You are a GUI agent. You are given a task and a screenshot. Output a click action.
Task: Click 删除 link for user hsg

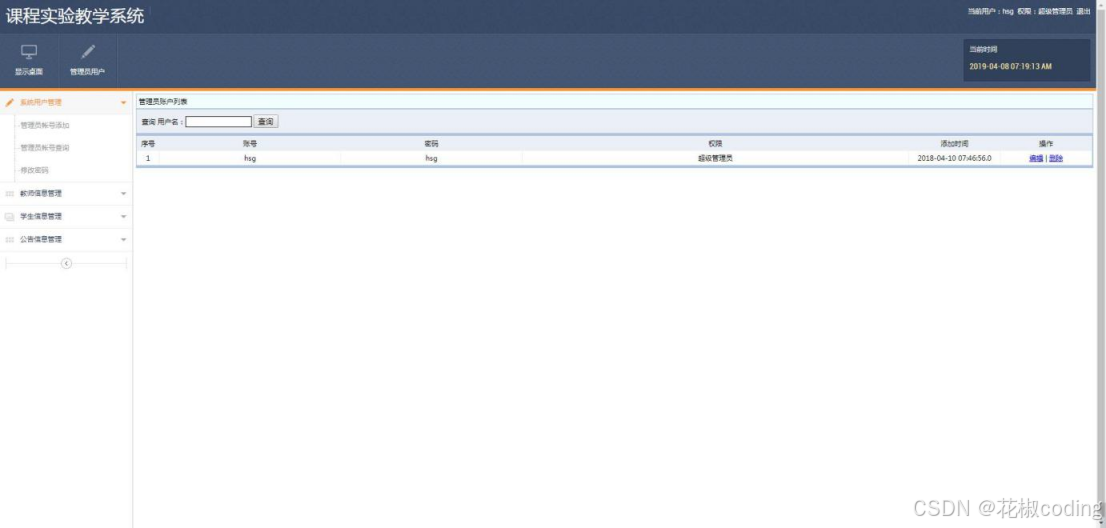click(1055, 159)
